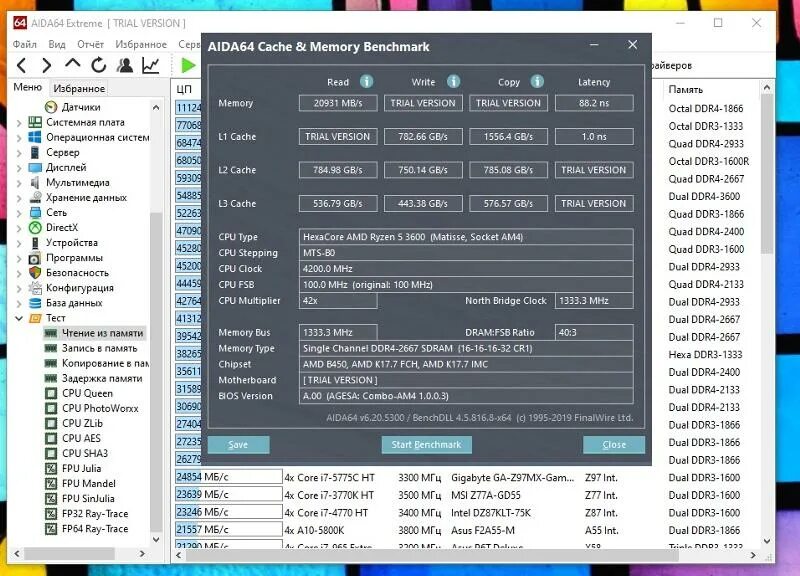Click the results list vertical scrollbar
Viewport: 800px width, 576px height.
(766, 173)
